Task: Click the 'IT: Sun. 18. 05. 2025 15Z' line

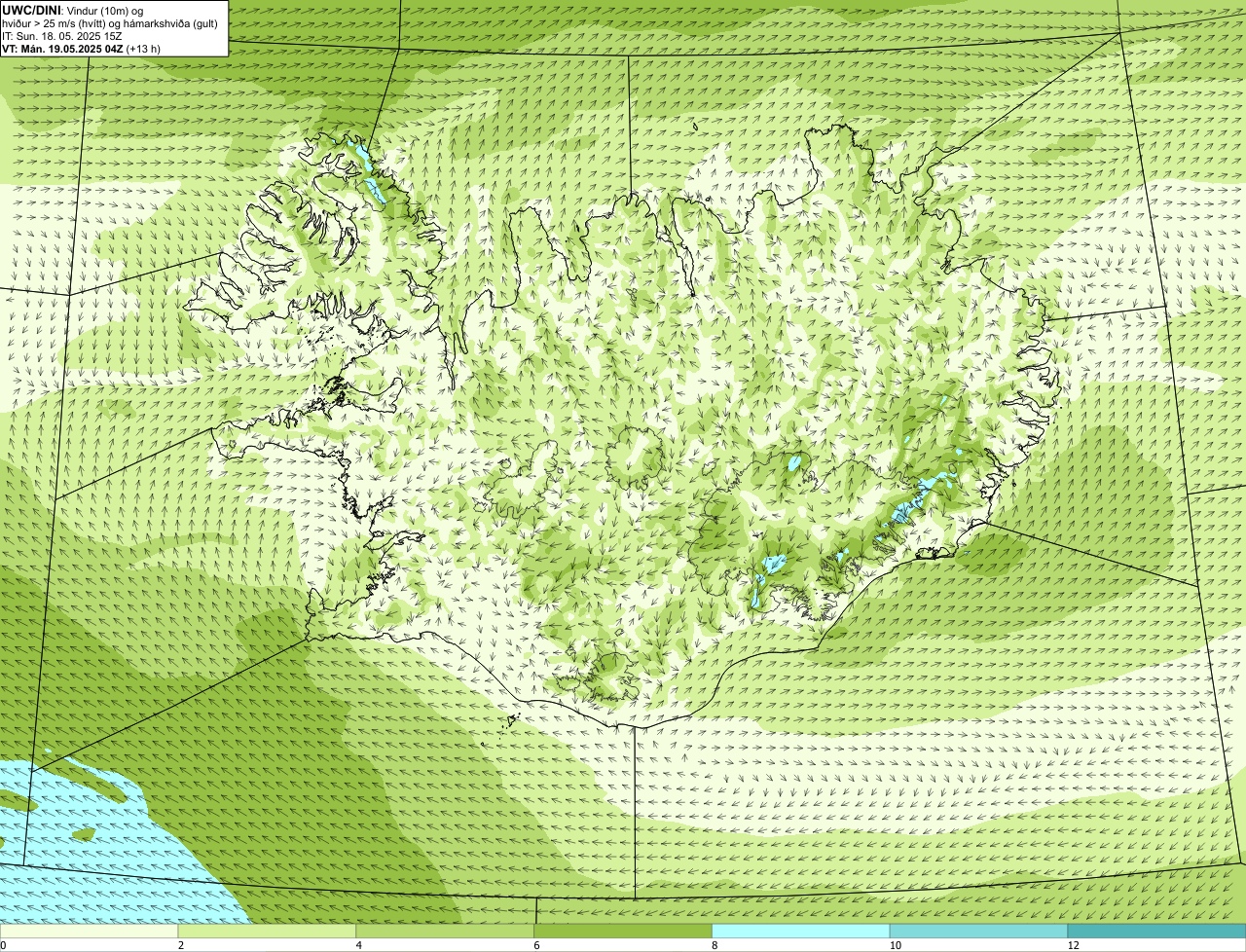Action: pyautogui.click(x=62, y=36)
